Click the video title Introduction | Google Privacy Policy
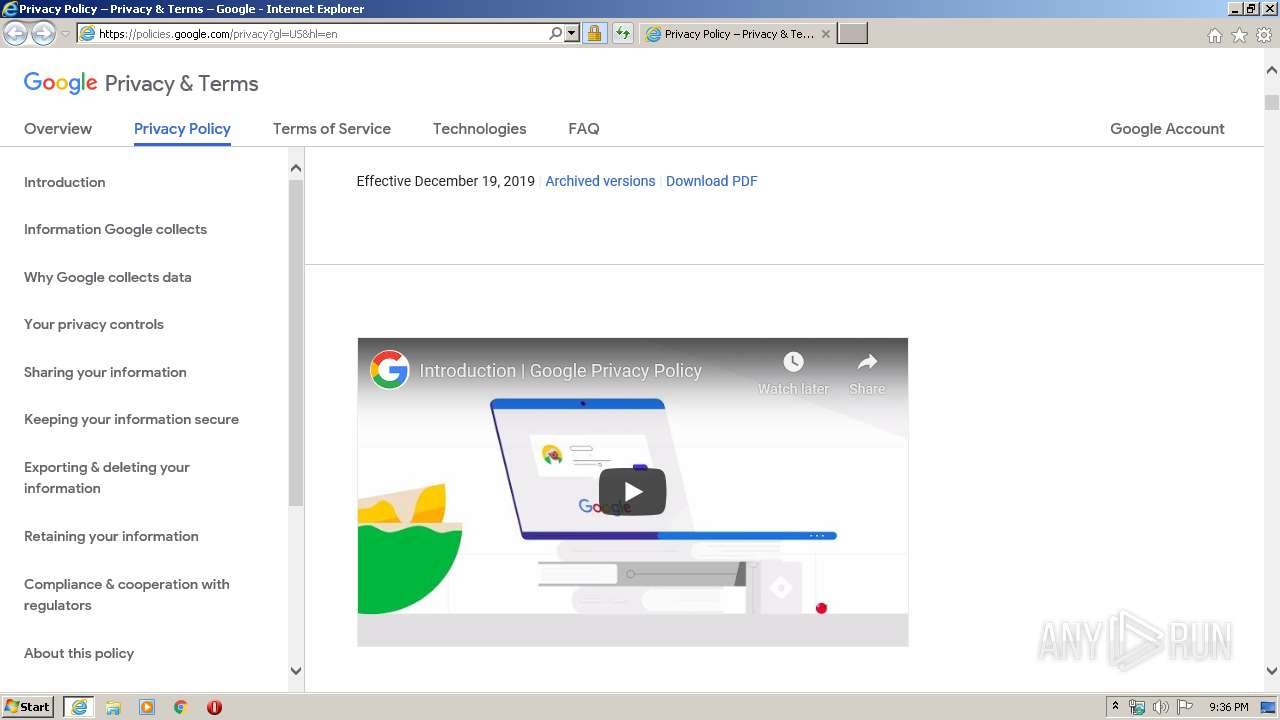The width and height of the screenshot is (1280, 720). point(560,370)
